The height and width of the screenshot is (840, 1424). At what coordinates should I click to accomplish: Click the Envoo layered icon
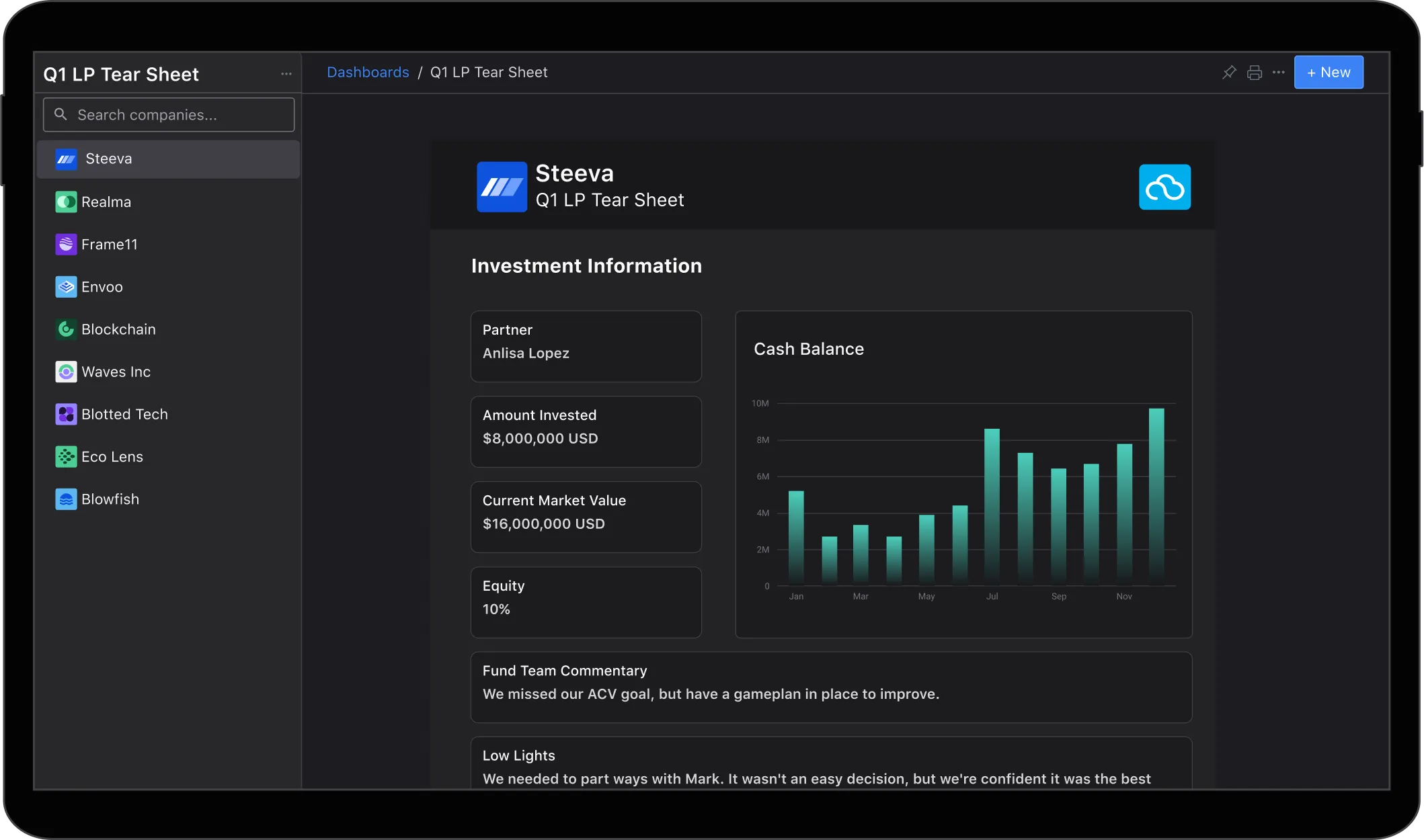66,287
